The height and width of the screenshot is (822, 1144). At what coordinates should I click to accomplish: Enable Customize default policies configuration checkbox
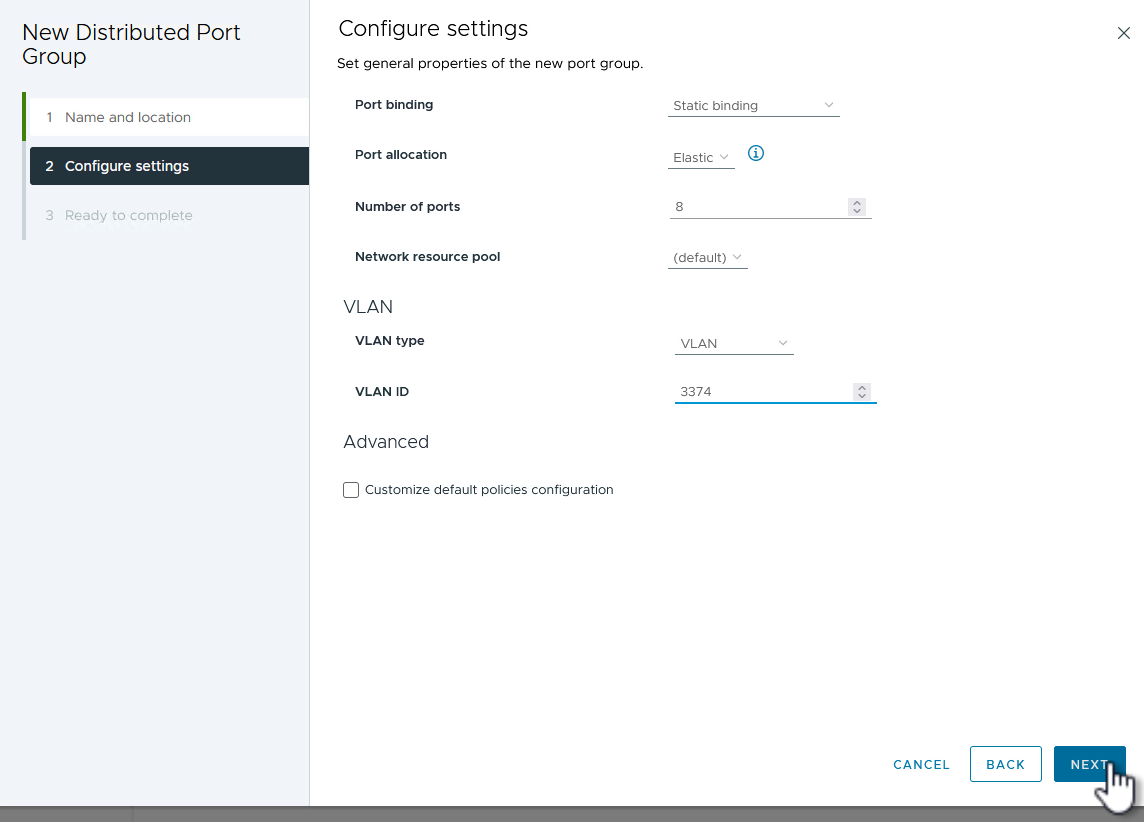pyautogui.click(x=351, y=490)
